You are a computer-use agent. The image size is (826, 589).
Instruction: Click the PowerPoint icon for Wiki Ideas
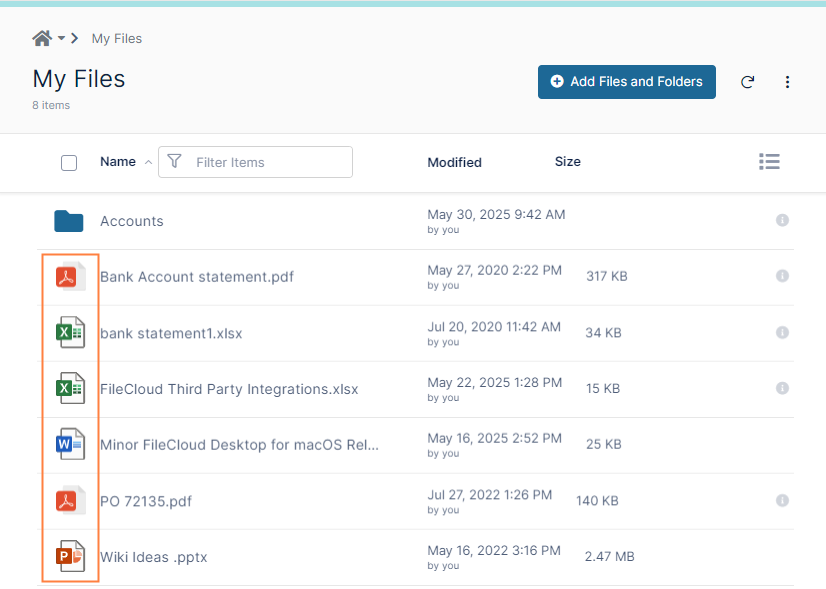(69, 556)
